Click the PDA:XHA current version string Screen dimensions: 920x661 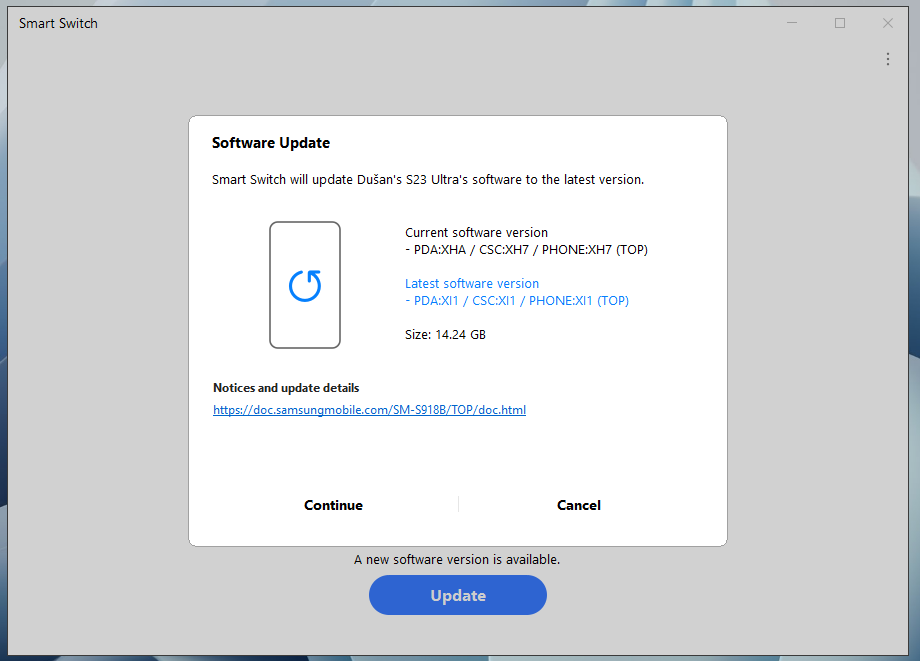pos(526,250)
